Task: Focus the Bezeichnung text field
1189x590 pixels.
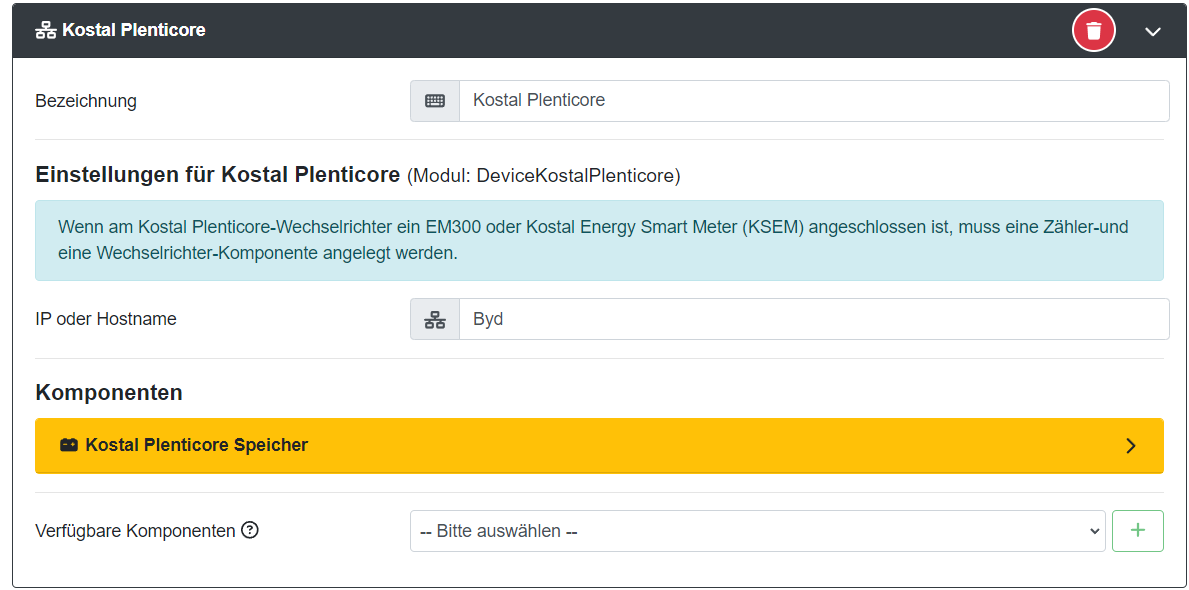Action: (x=813, y=101)
